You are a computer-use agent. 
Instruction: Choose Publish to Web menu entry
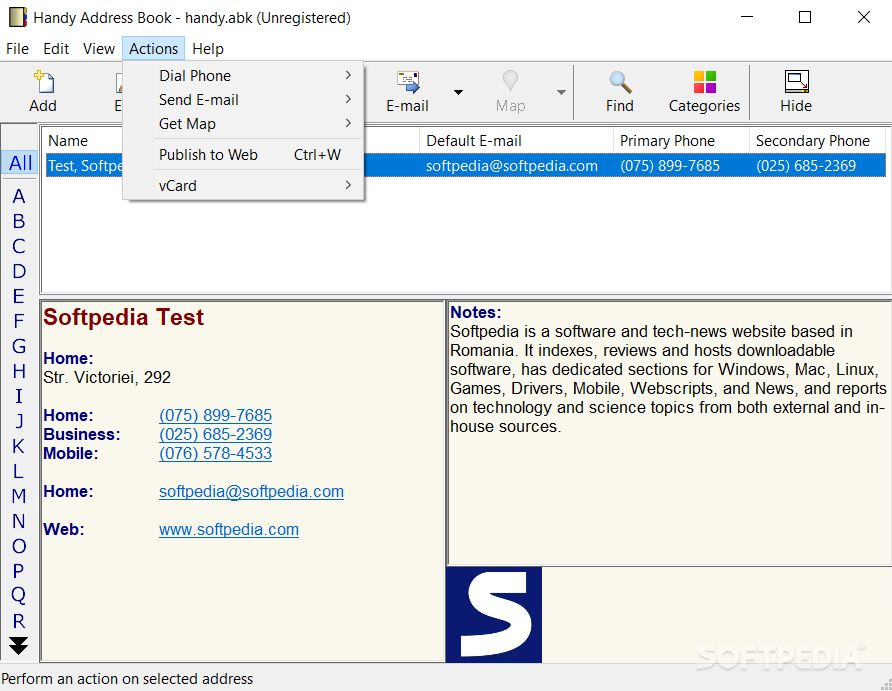click(243, 155)
